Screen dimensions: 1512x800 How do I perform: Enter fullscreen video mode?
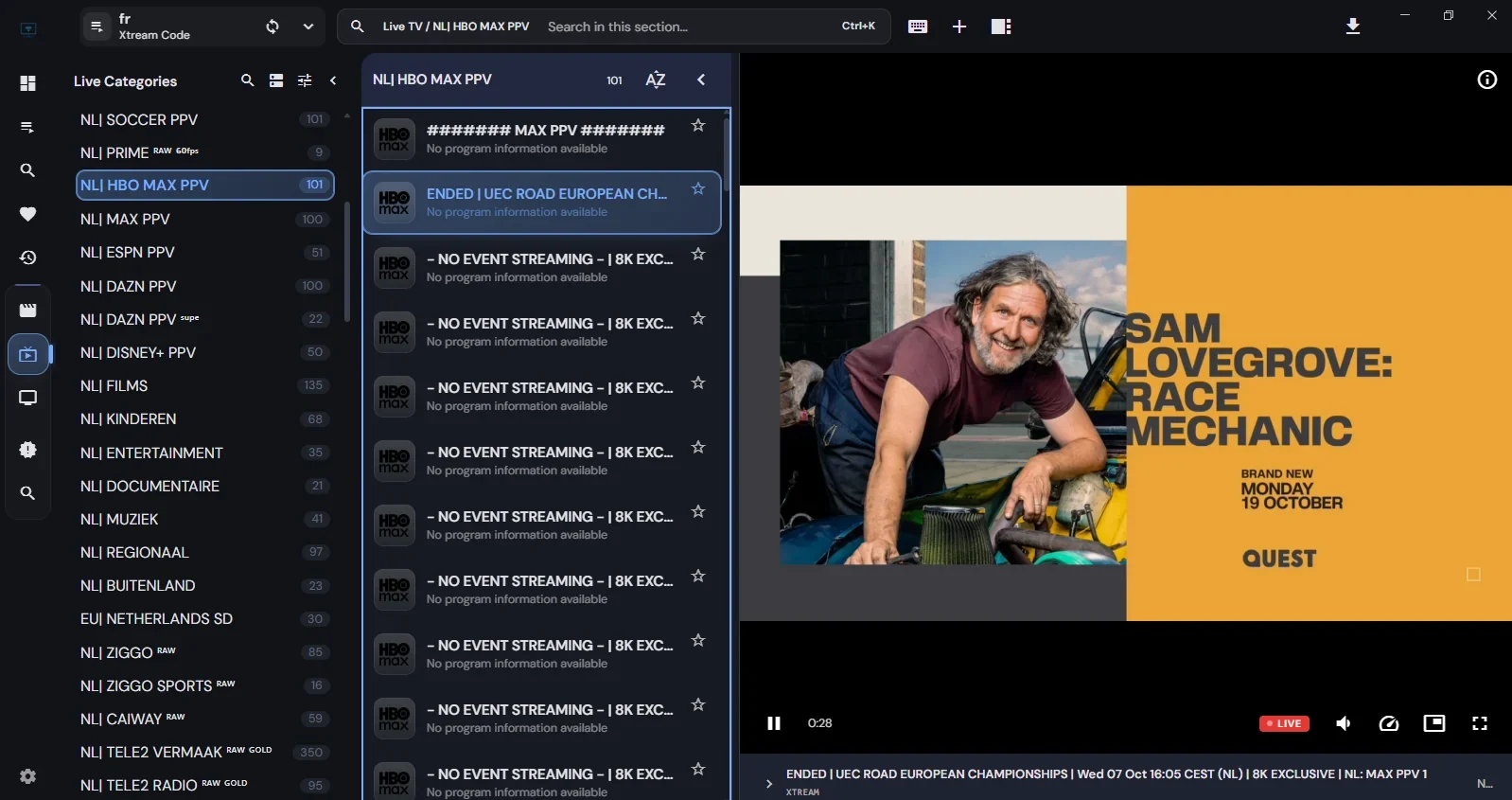click(1480, 723)
